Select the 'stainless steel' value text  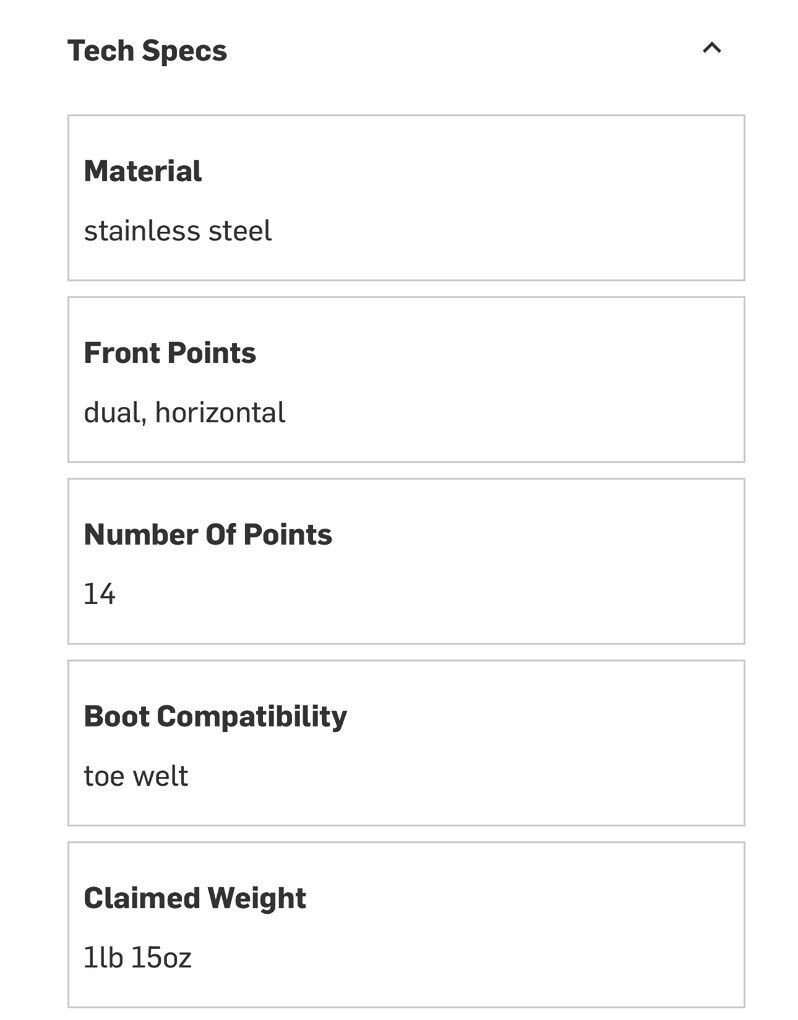178,231
